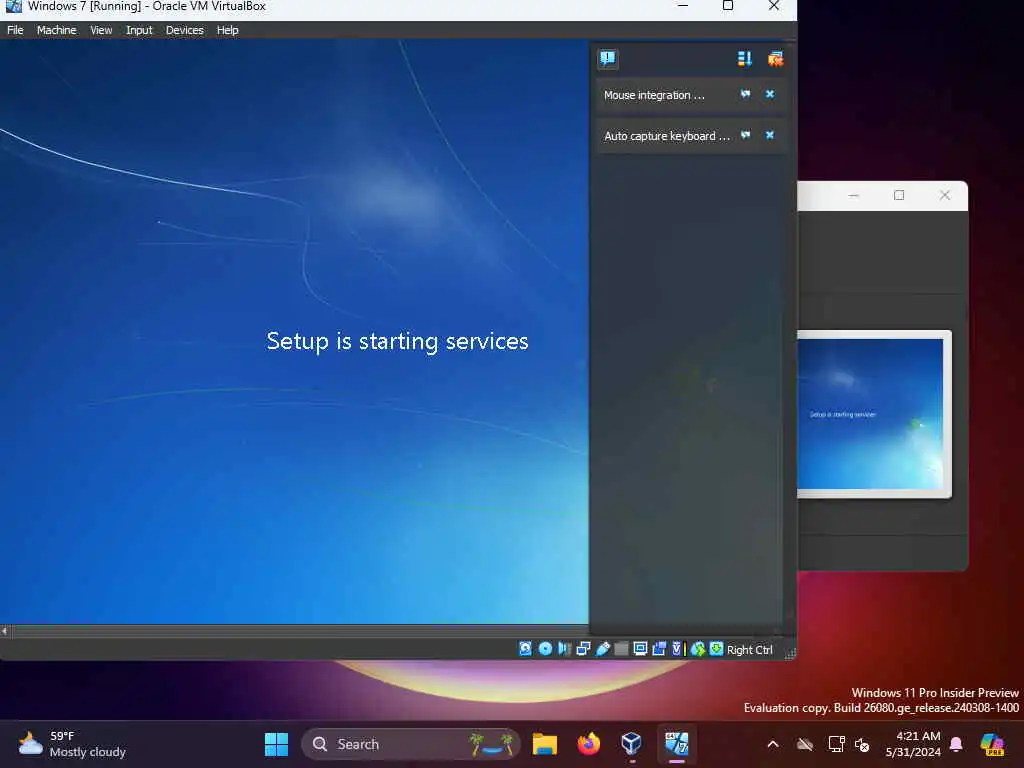The height and width of the screenshot is (768, 1024).
Task: Maximize the Windows 7 VM window
Action: 728,6
